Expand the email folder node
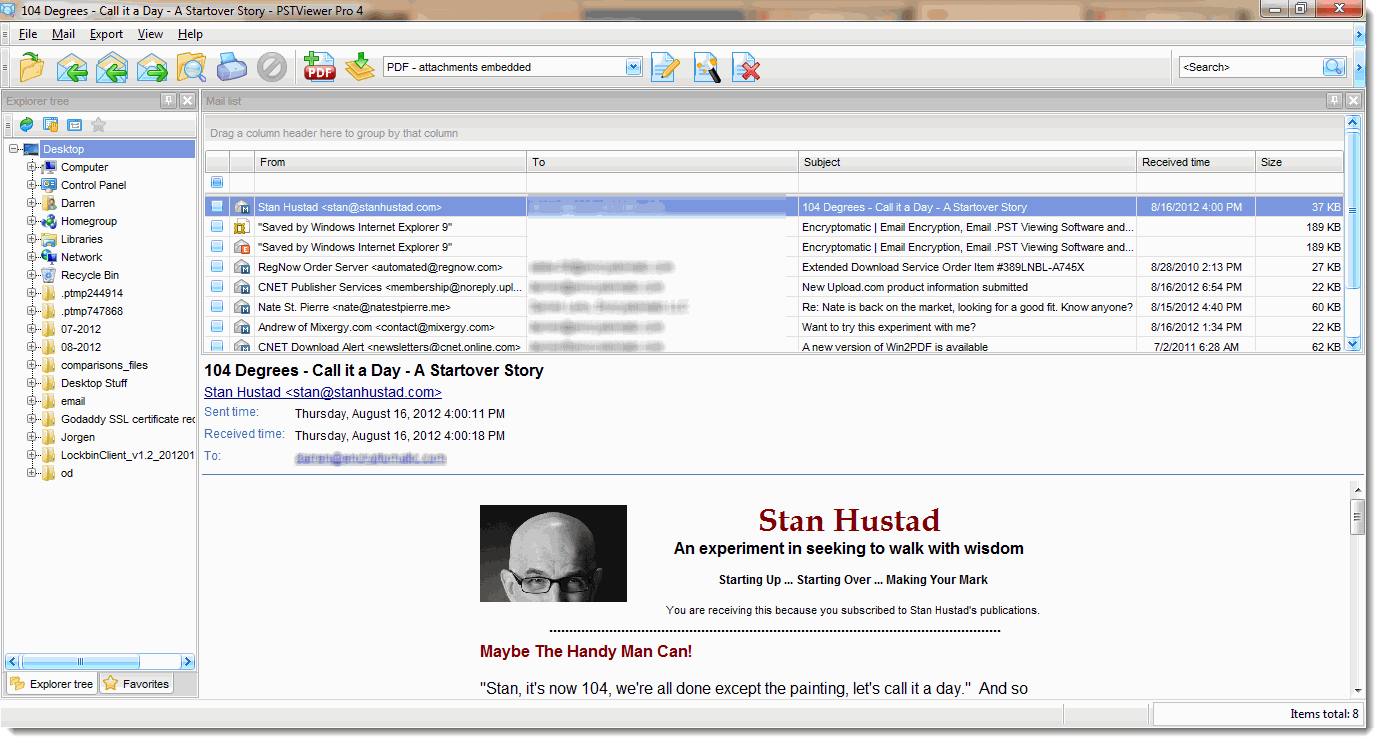 coord(31,401)
